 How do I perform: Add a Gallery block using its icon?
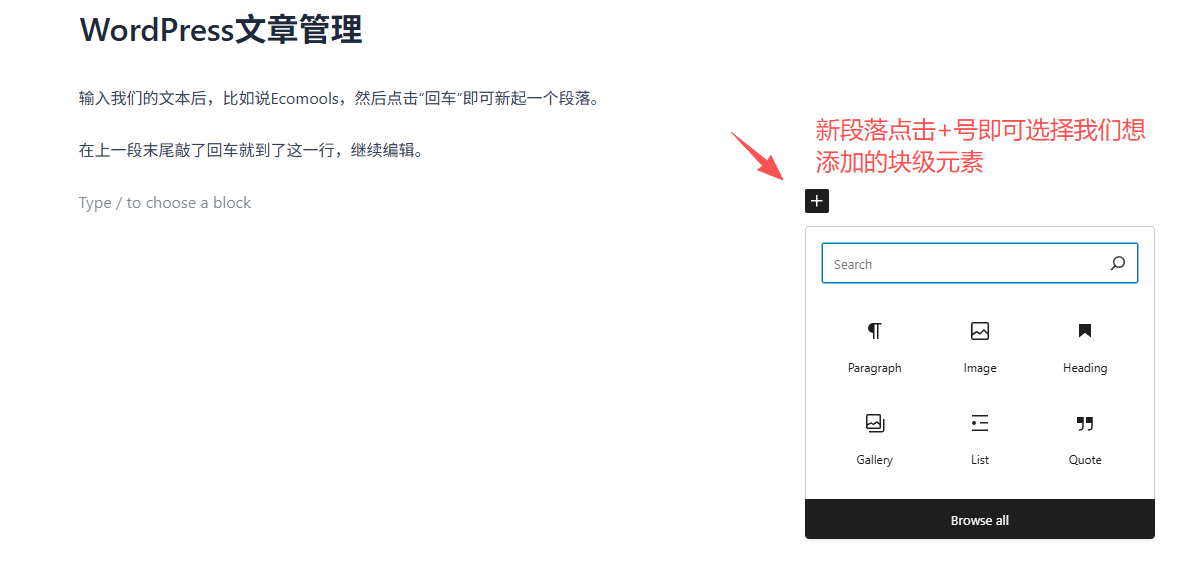pos(874,423)
